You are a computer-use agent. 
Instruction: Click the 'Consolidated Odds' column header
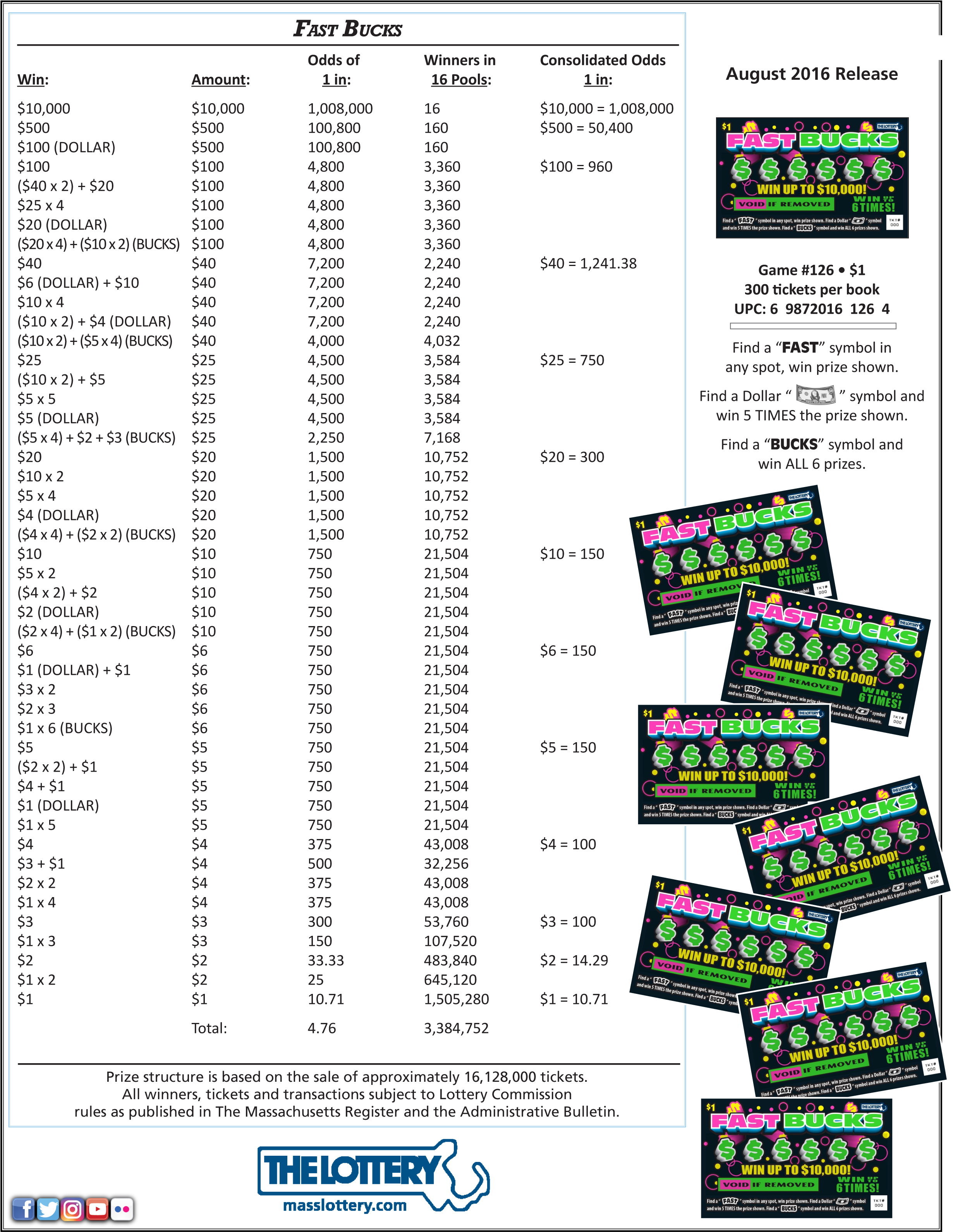[x=603, y=60]
